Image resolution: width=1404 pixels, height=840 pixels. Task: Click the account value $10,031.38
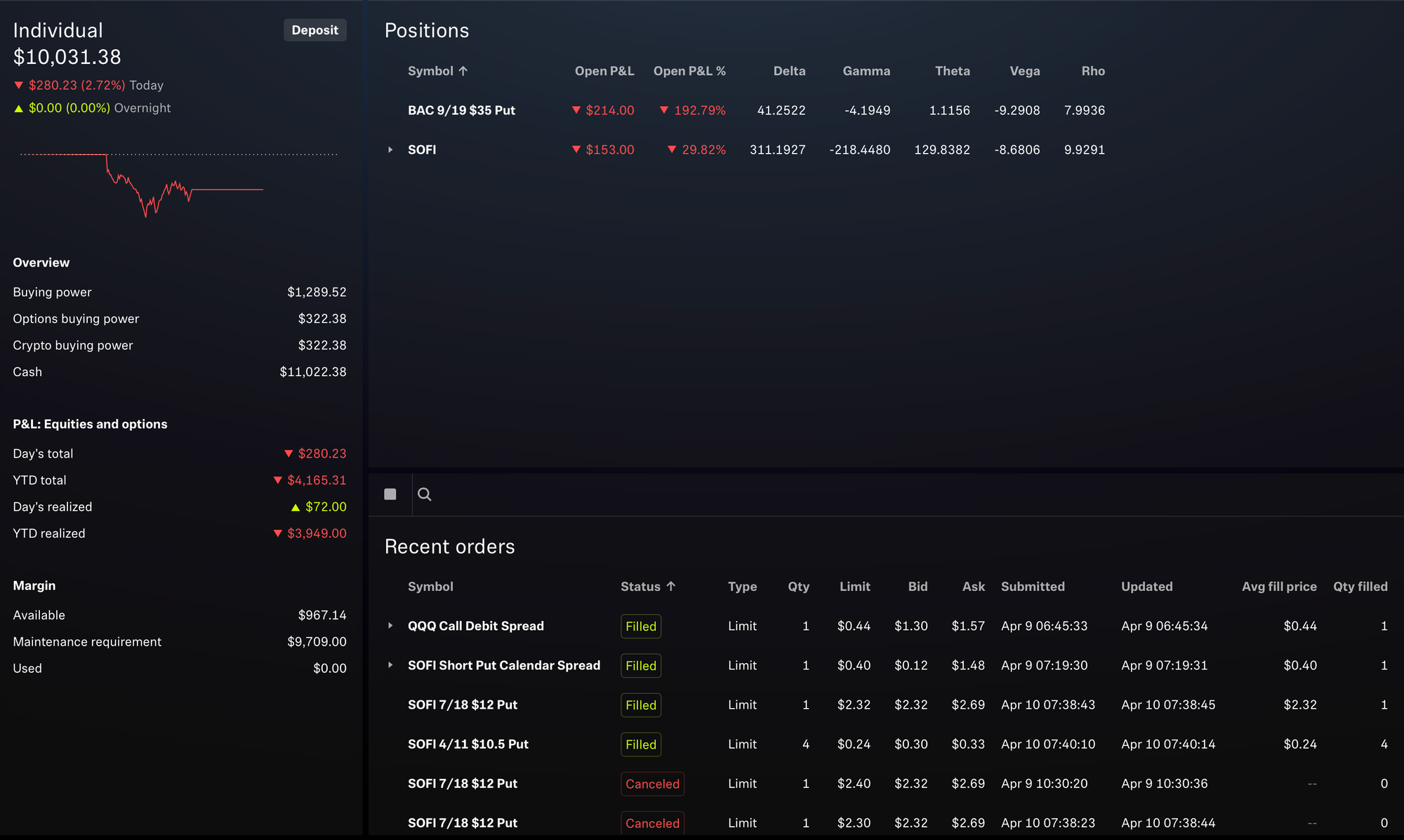point(67,57)
